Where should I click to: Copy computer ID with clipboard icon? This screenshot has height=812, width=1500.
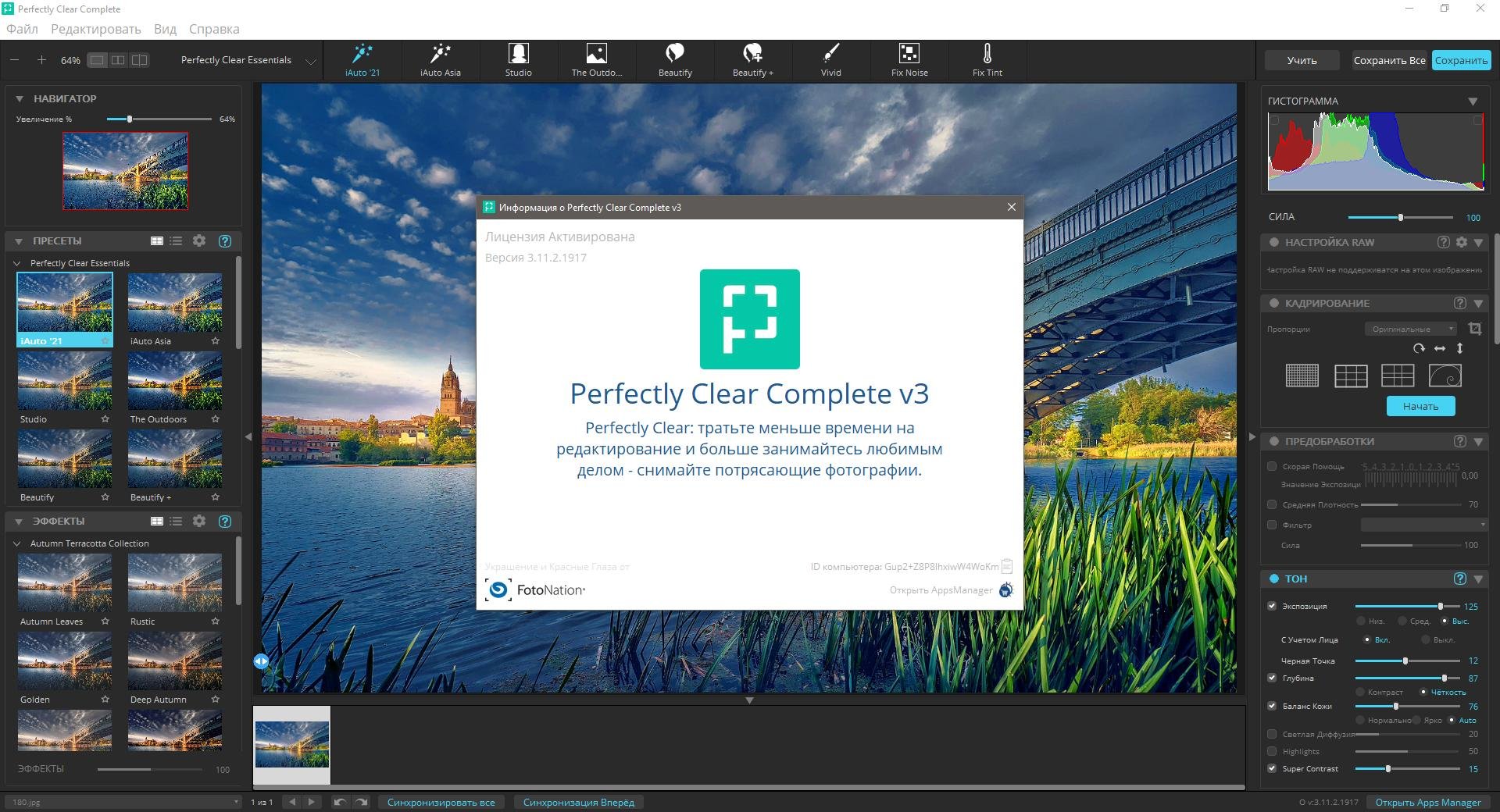1007,566
